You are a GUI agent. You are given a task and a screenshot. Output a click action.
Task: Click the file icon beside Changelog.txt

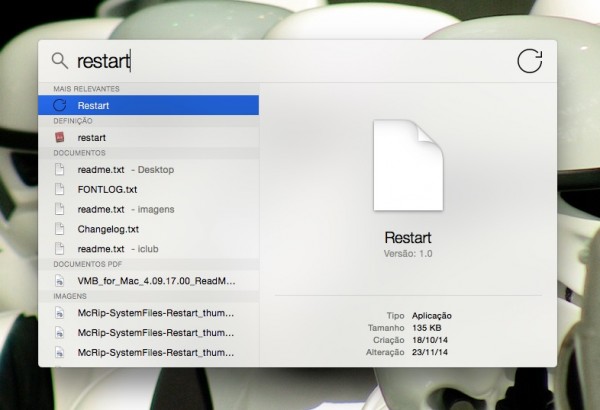tap(59, 229)
